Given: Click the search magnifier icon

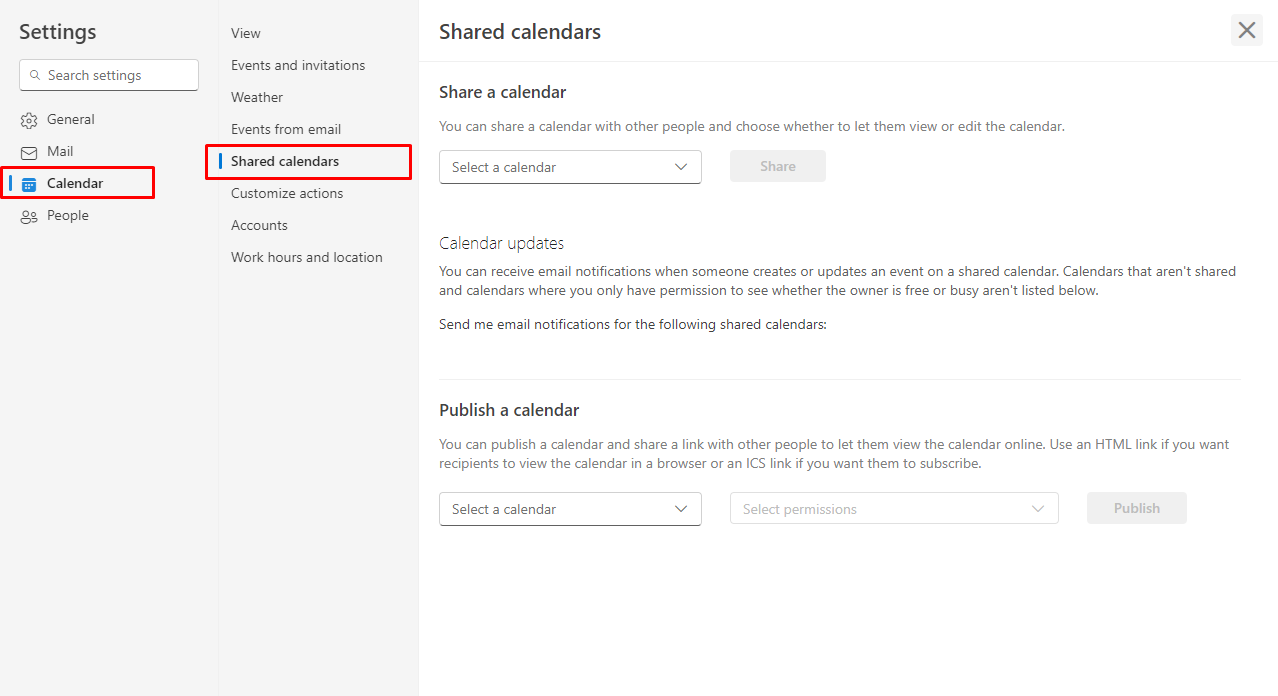Looking at the screenshot, I should point(36,75).
